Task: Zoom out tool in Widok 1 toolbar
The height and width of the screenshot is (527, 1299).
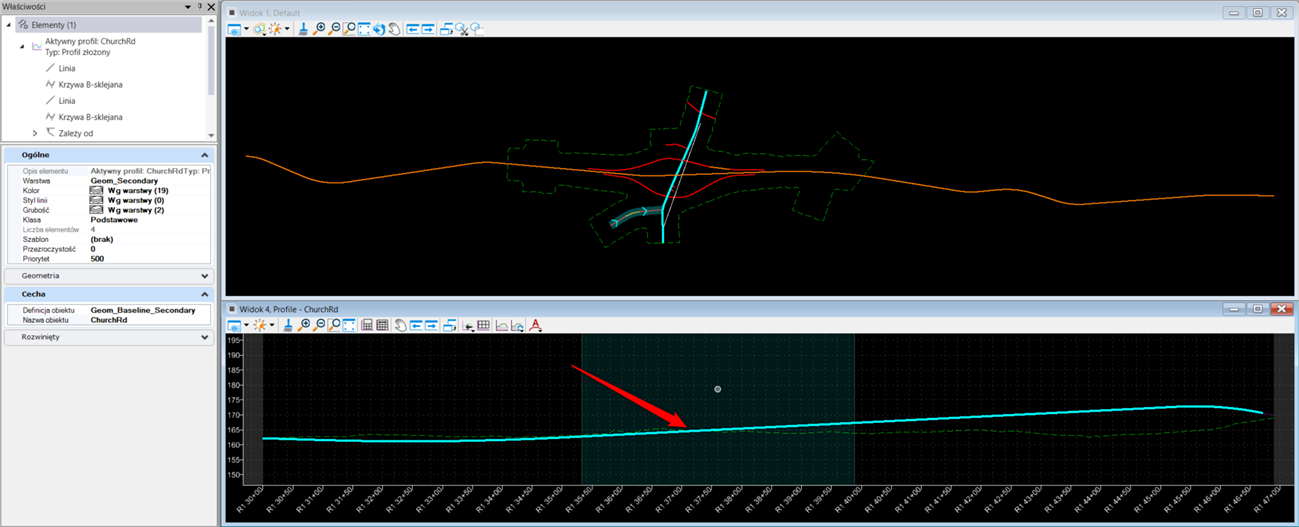Action: pos(335,29)
